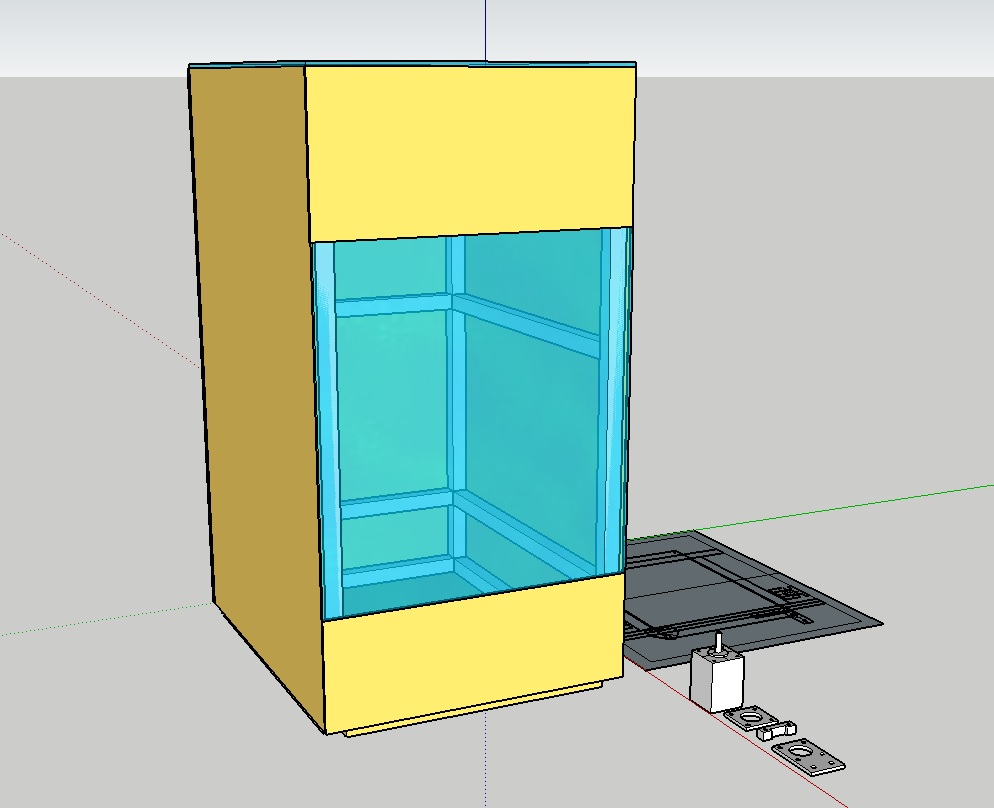Select the mounting plate nearest the stepper motor
The height and width of the screenshot is (808, 994).
[x=751, y=719]
